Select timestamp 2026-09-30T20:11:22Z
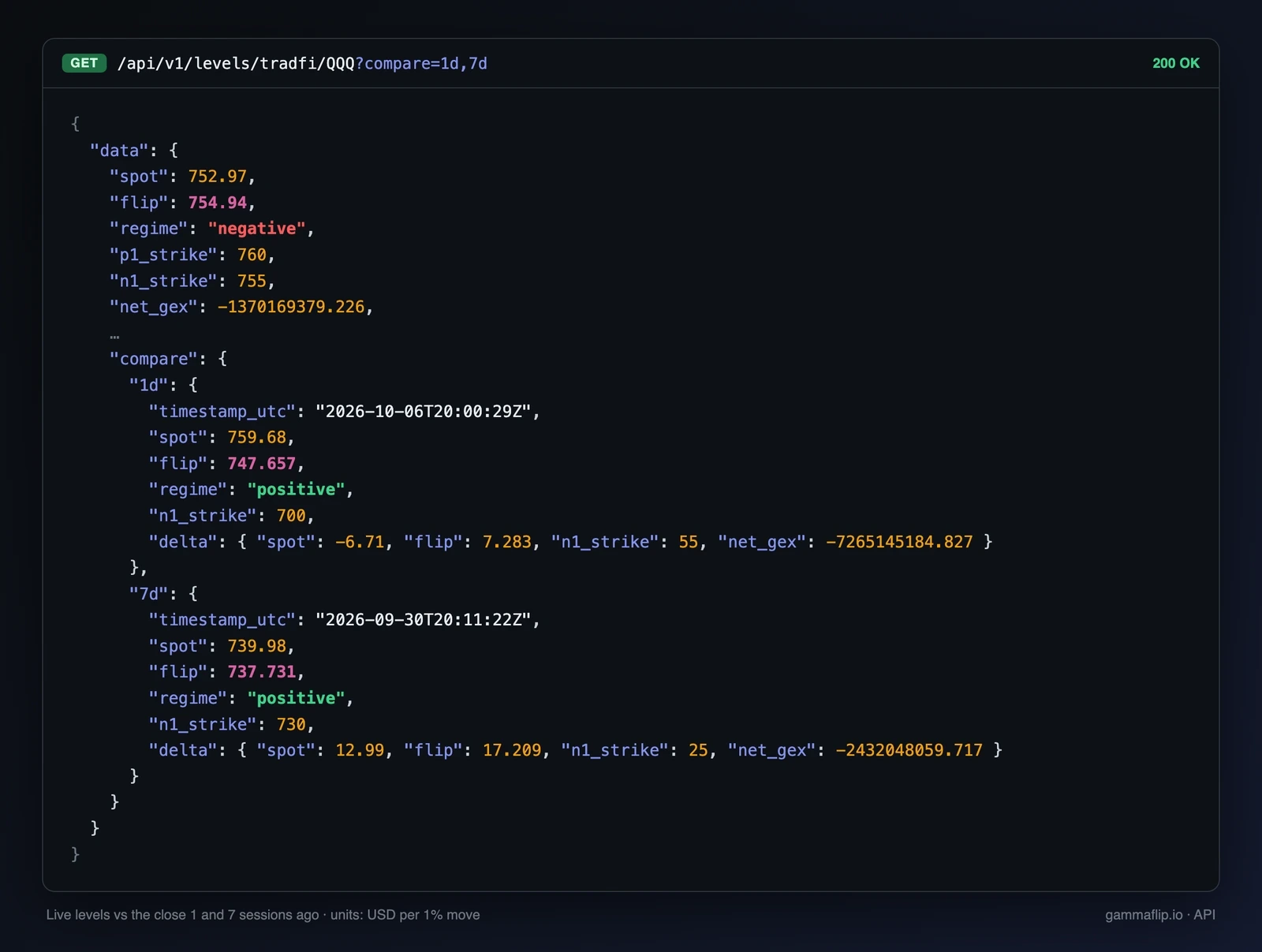1262x952 pixels. pos(424,620)
